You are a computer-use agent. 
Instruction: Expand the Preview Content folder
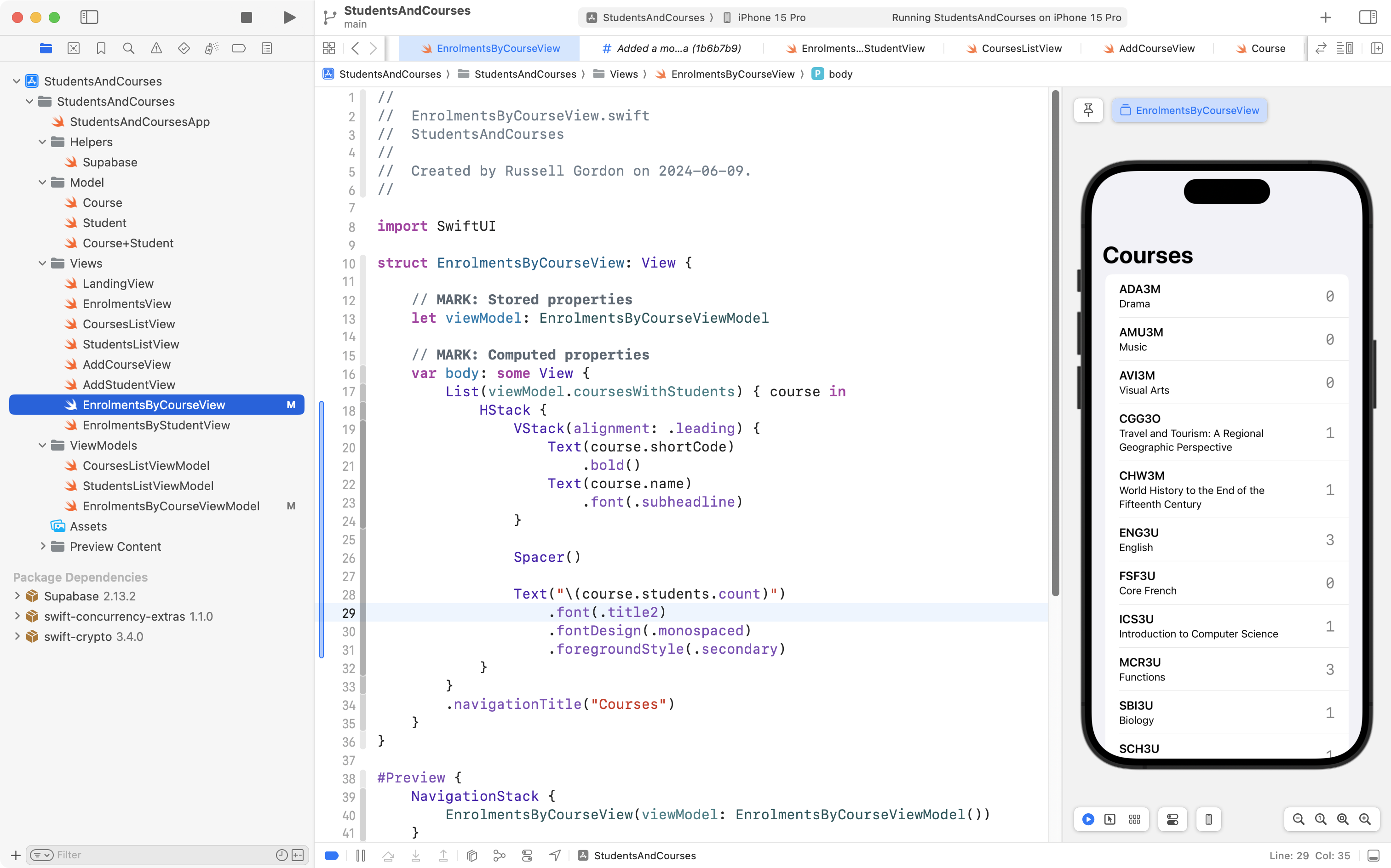pos(43,547)
